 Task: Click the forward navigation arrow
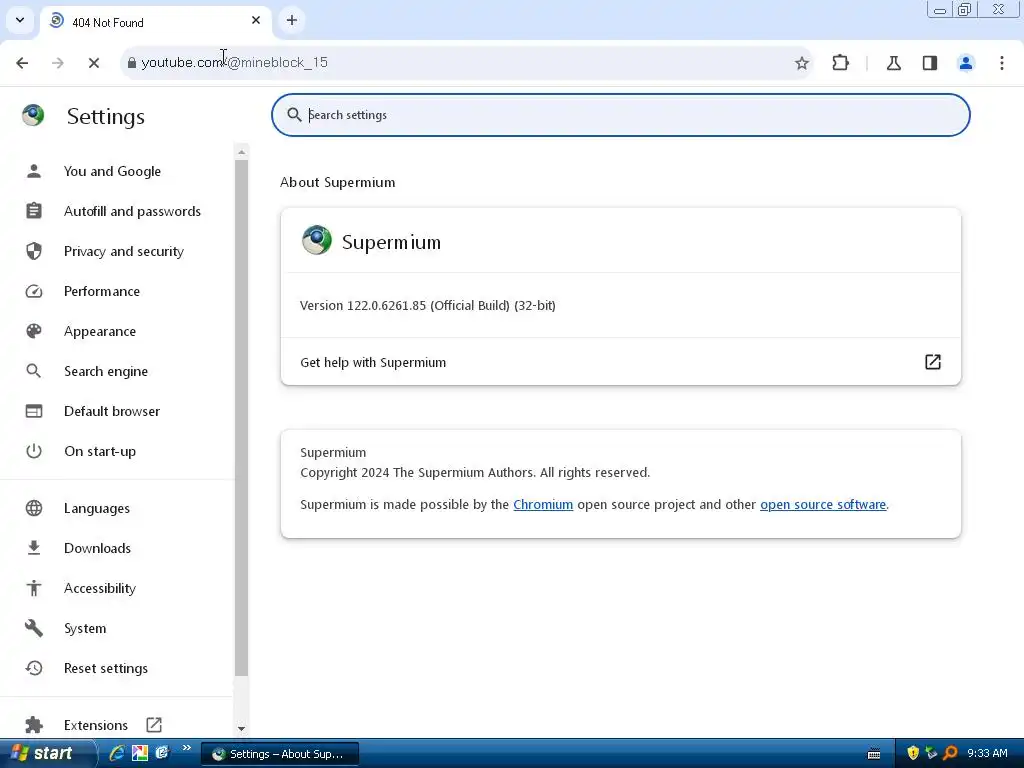pyautogui.click(x=58, y=63)
